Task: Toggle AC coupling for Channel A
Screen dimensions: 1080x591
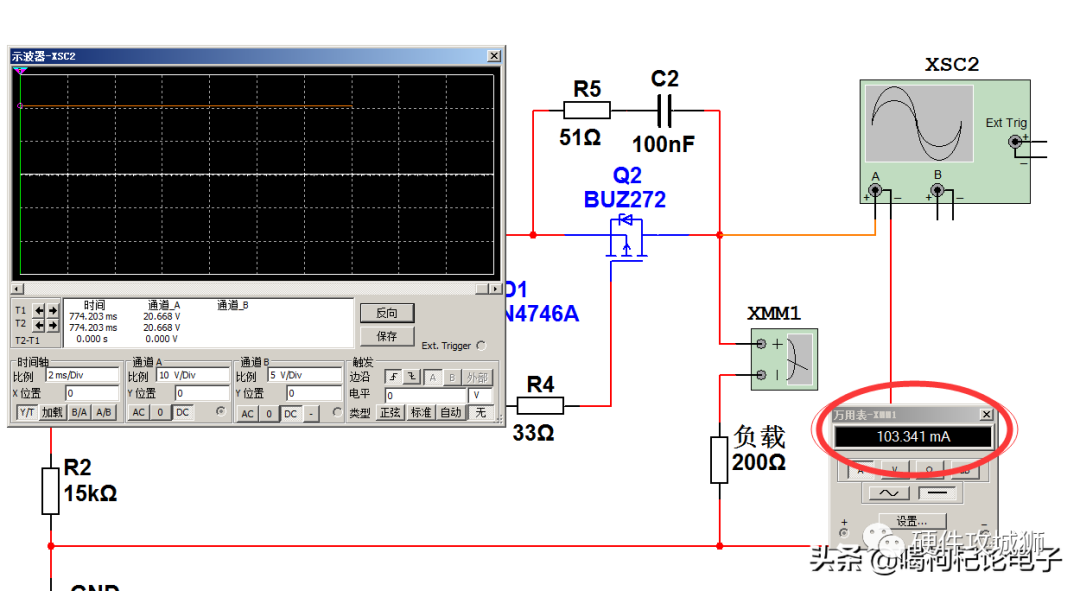Action: click(140, 412)
